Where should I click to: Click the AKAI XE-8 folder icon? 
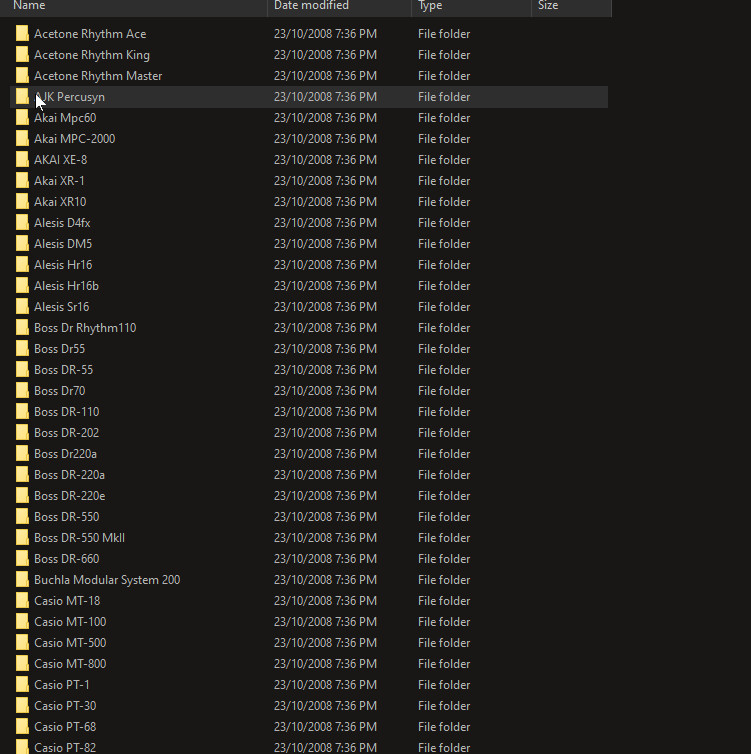(x=22, y=160)
